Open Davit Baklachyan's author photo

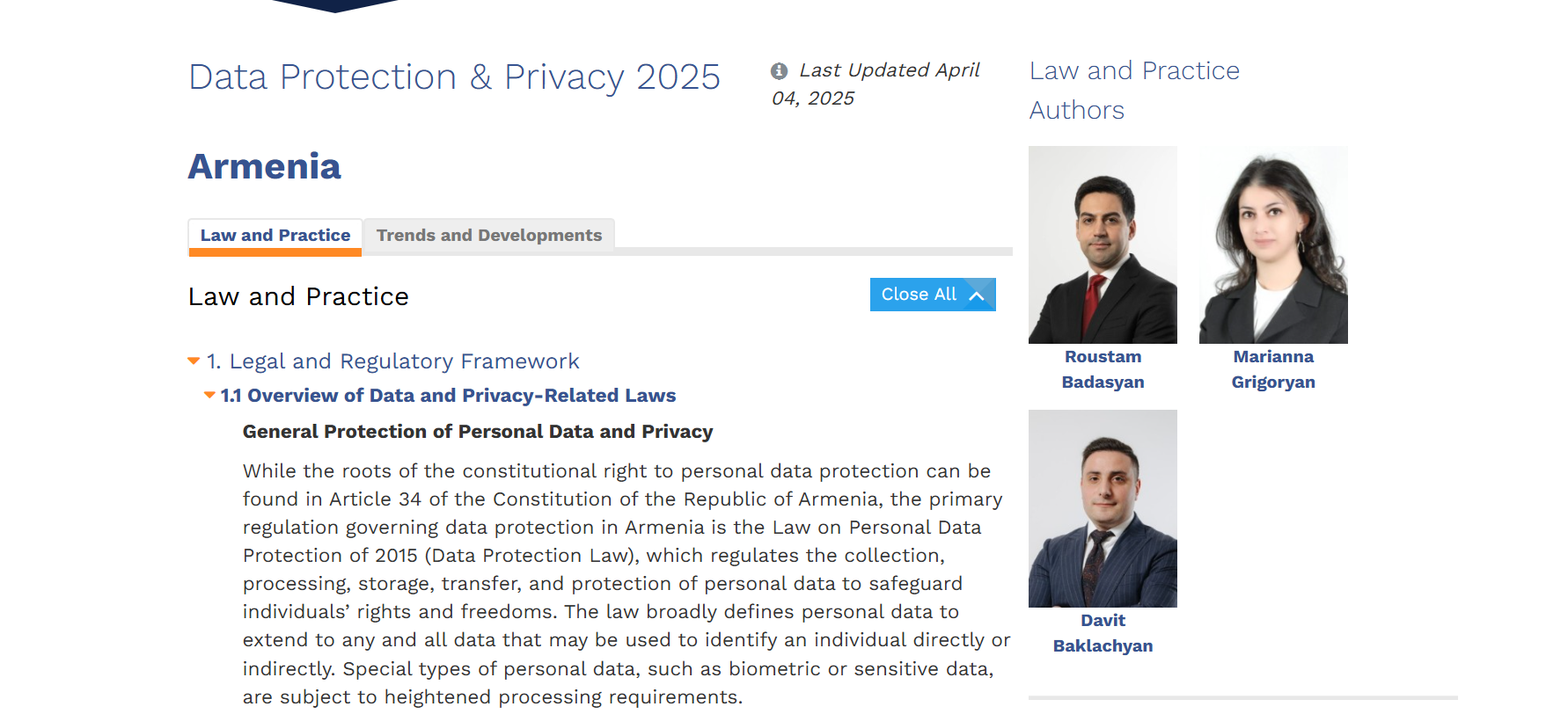coord(1103,508)
